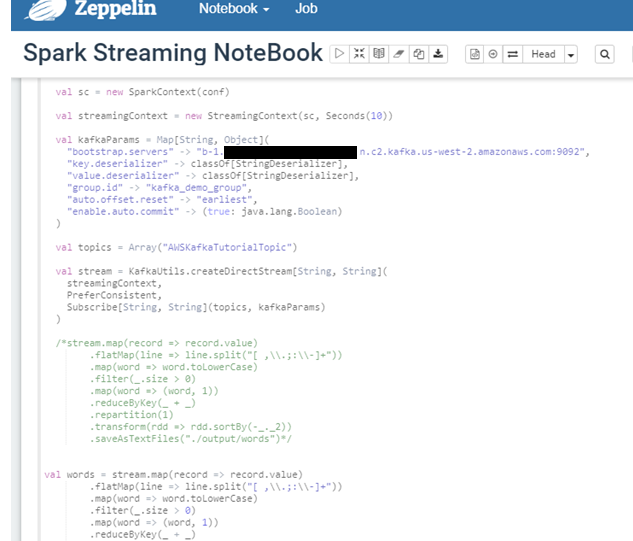Click the set revision circle-arrow icon
This screenshot has height=541, width=633.
(493, 54)
